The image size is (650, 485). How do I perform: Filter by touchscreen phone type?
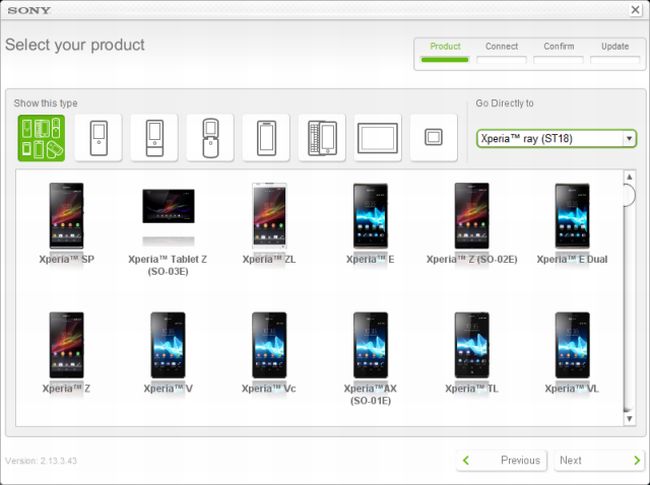click(x=266, y=138)
